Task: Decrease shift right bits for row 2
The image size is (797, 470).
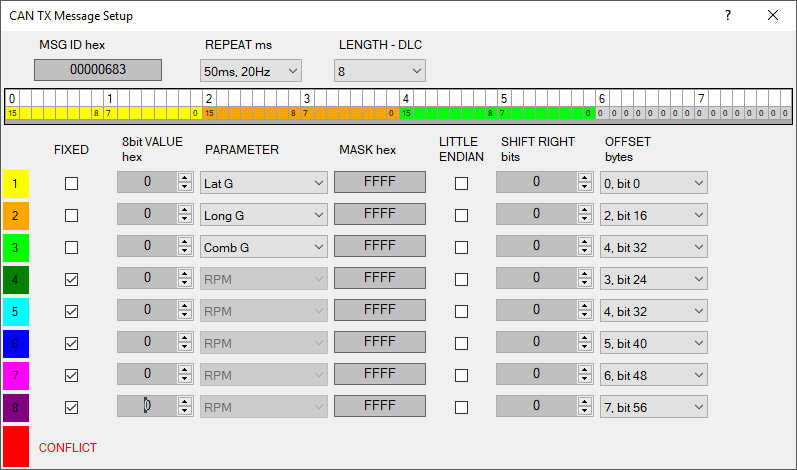Action: click(x=584, y=220)
